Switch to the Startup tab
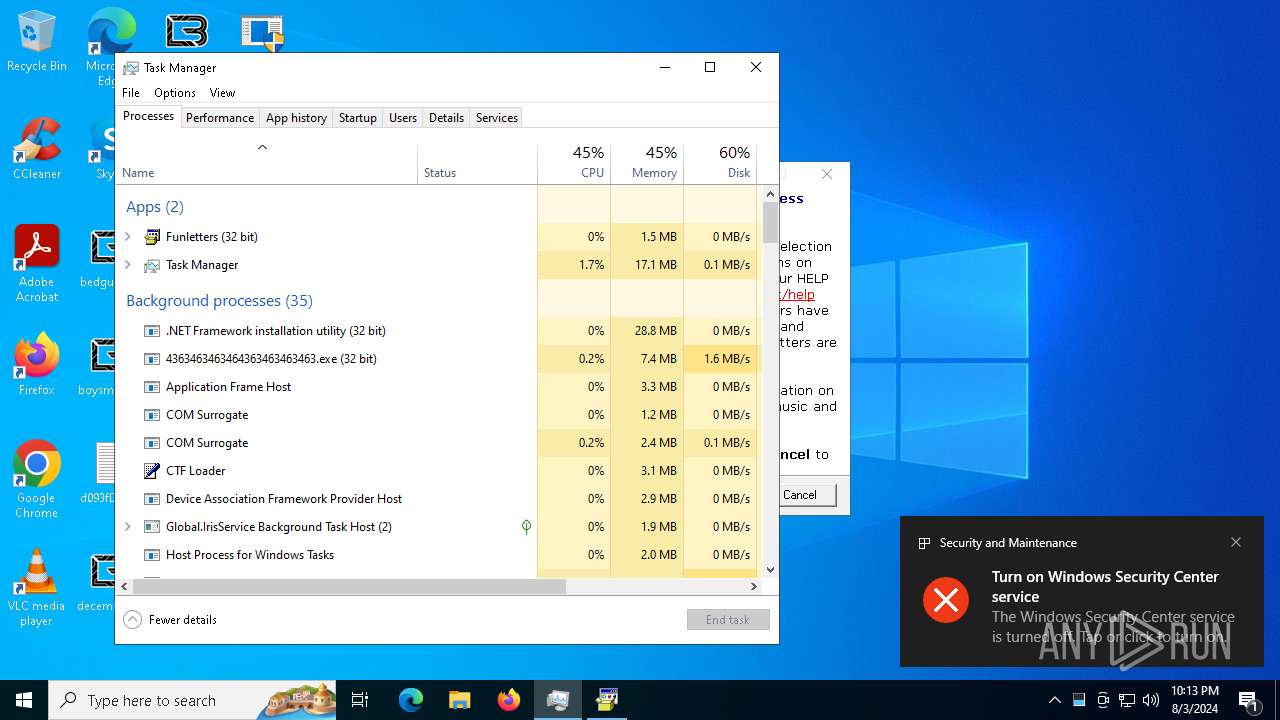Viewport: 1280px width, 720px height. tap(357, 118)
